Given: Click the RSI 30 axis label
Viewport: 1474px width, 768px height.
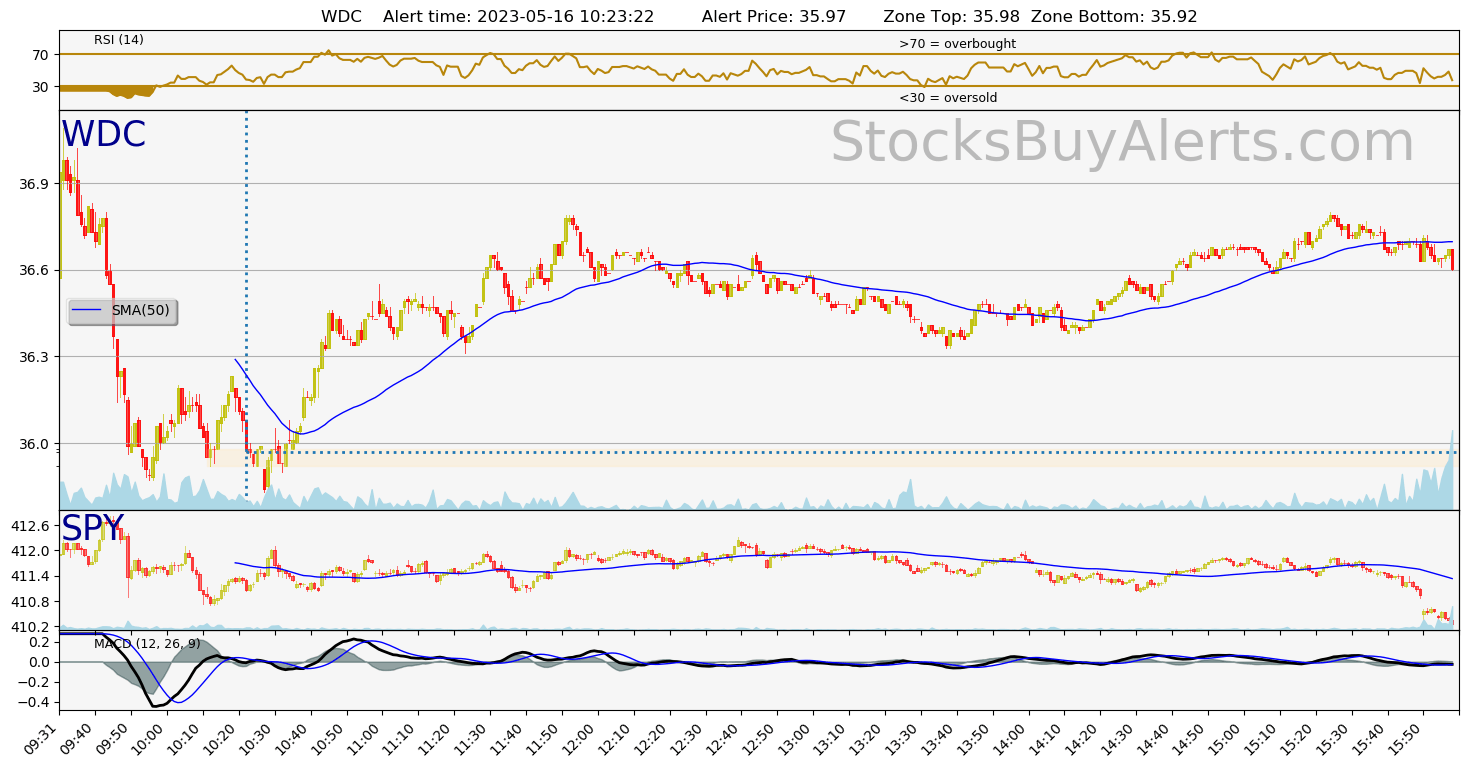Looking at the screenshot, I should [x=40, y=87].
